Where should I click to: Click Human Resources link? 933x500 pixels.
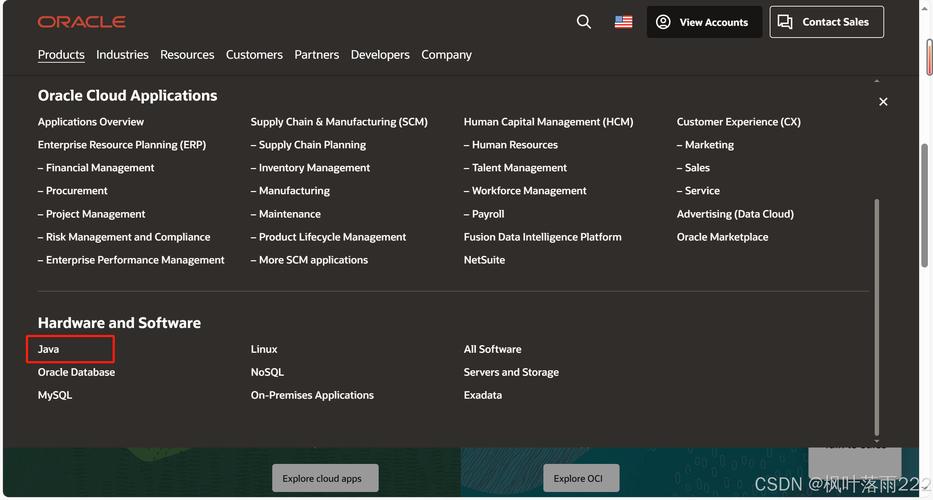click(511, 145)
